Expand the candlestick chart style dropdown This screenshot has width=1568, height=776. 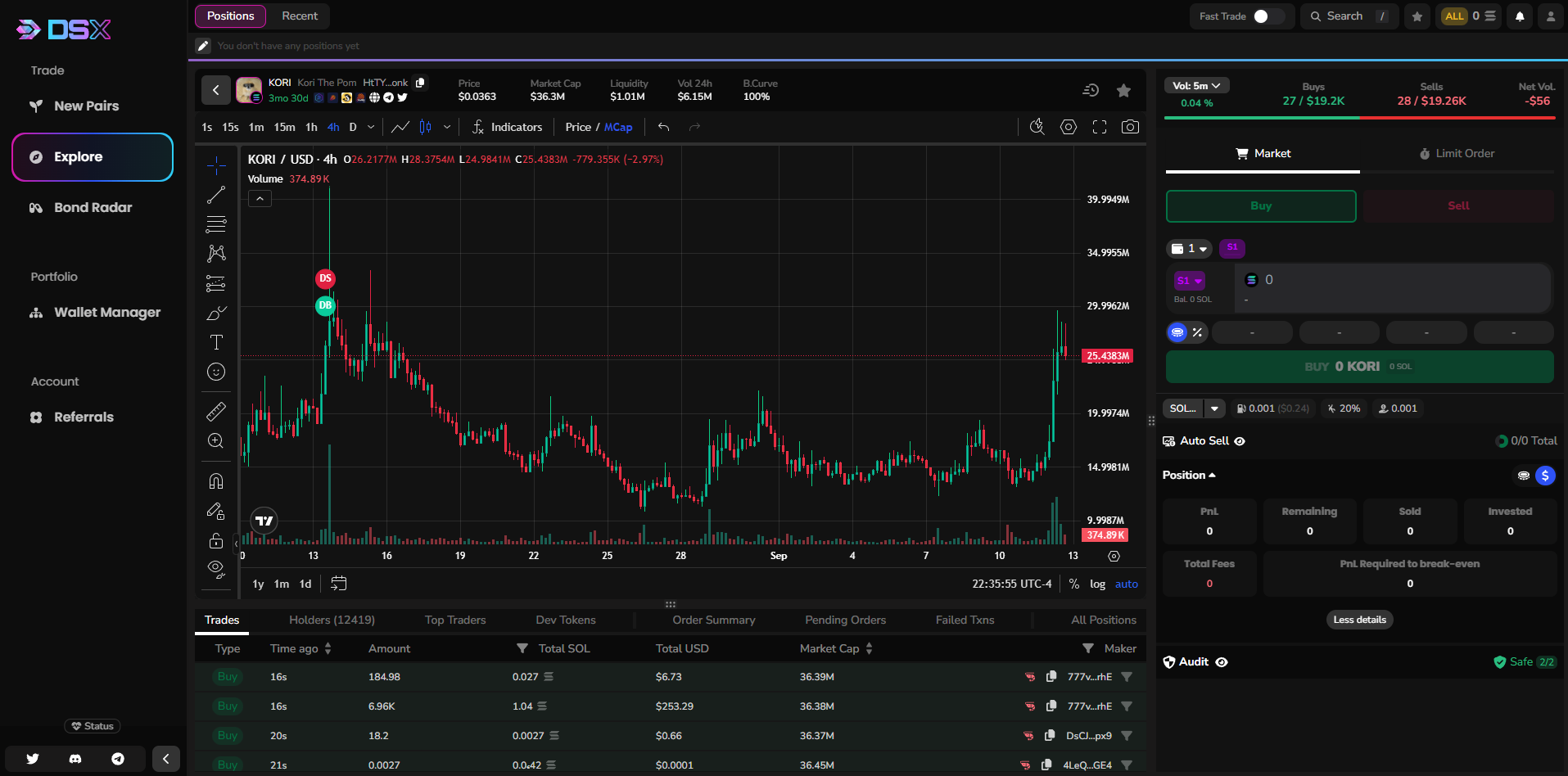(446, 127)
